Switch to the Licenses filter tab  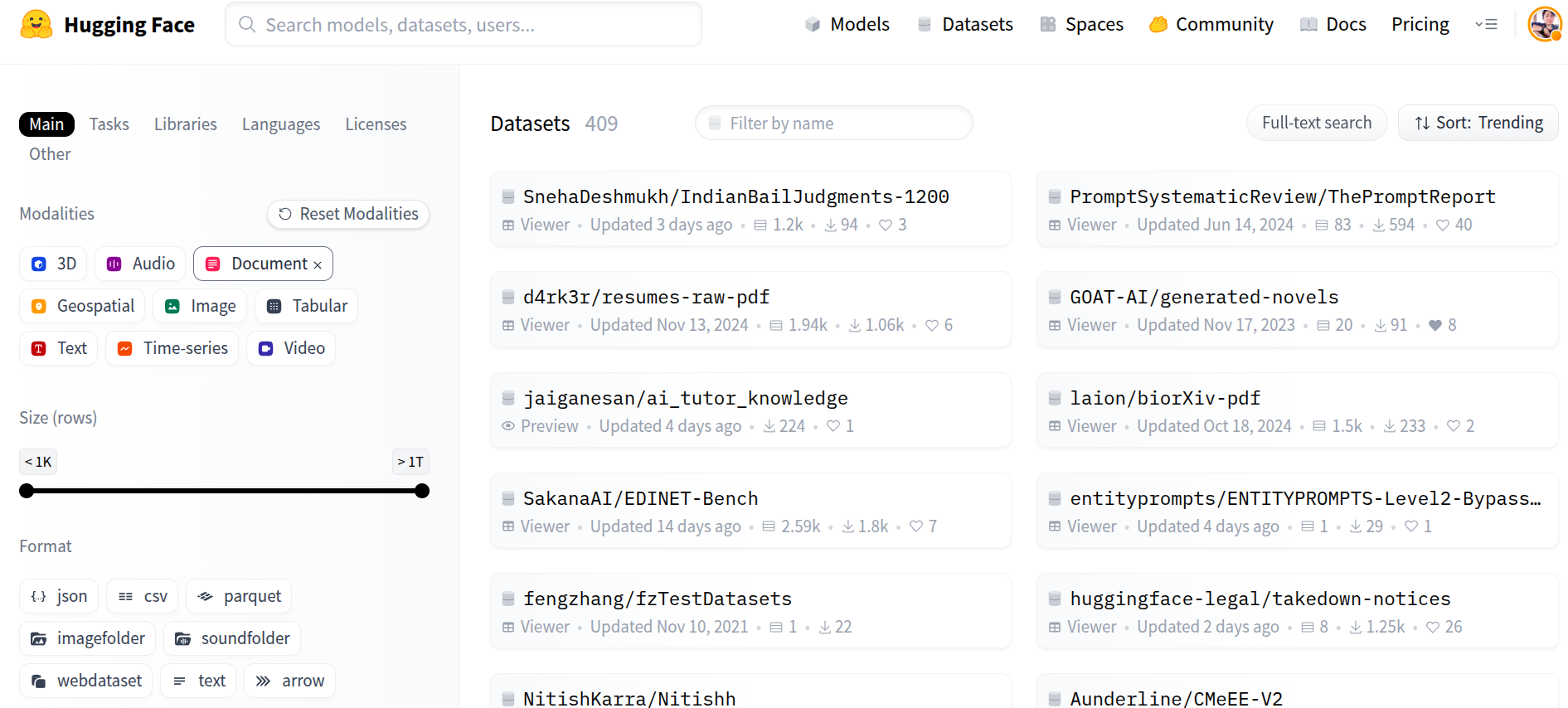click(x=376, y=124)
